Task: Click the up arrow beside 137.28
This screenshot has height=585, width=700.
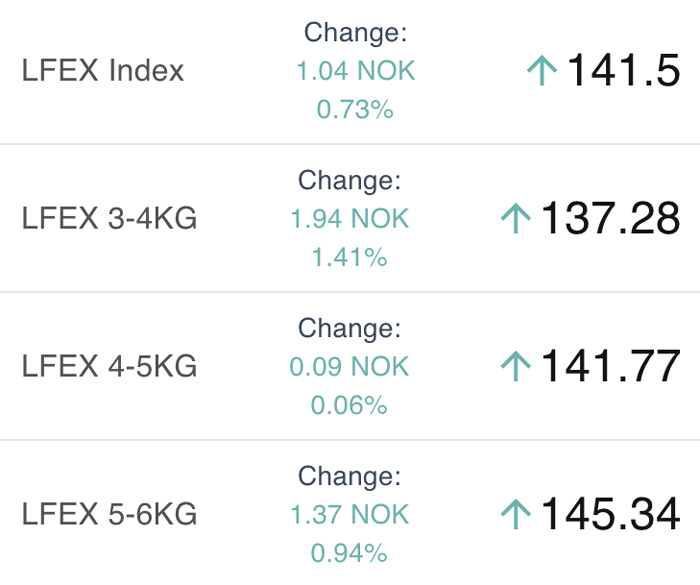Action: pos(516,218)
